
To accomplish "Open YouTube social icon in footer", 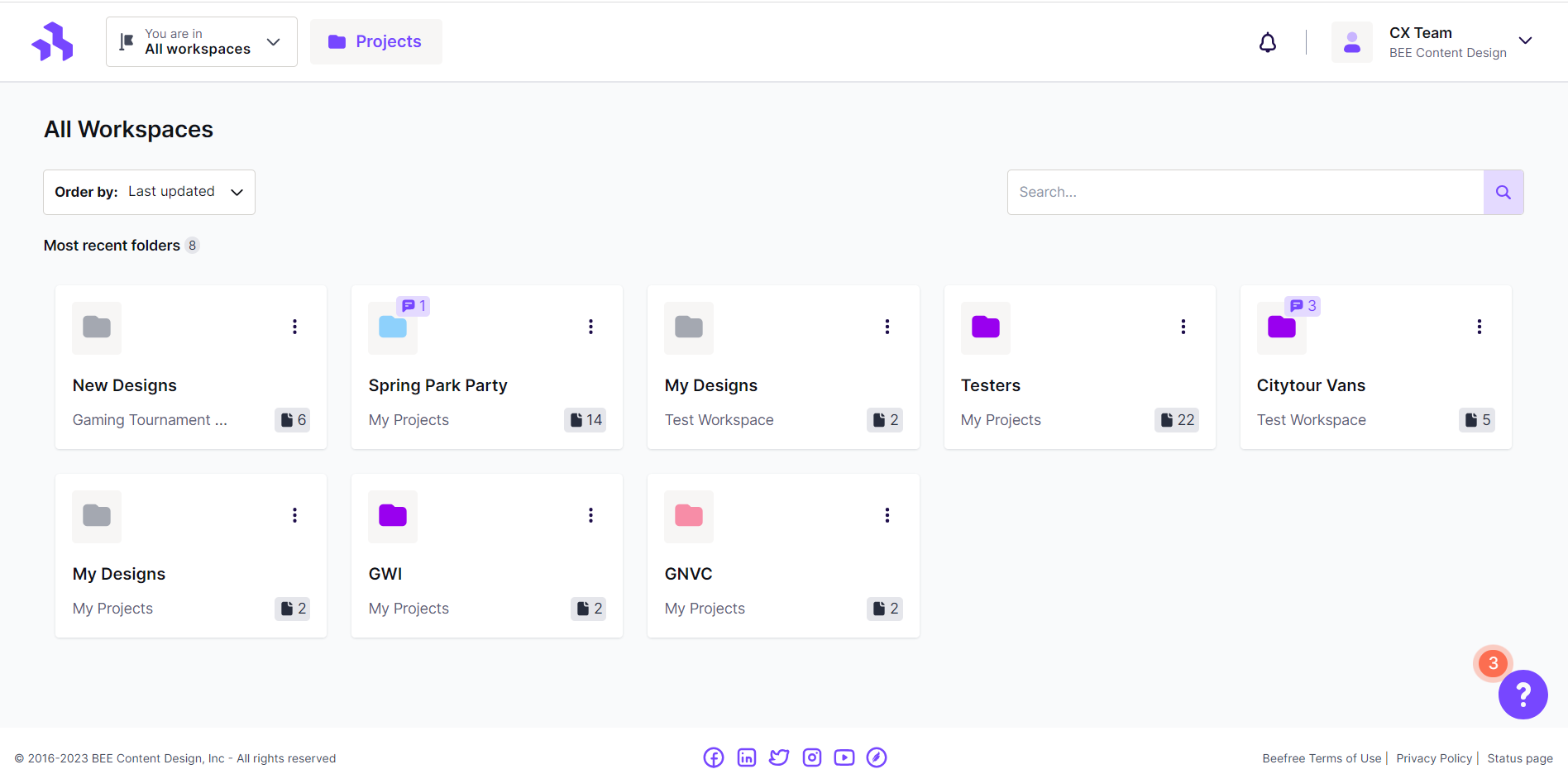I will [844, 757].
